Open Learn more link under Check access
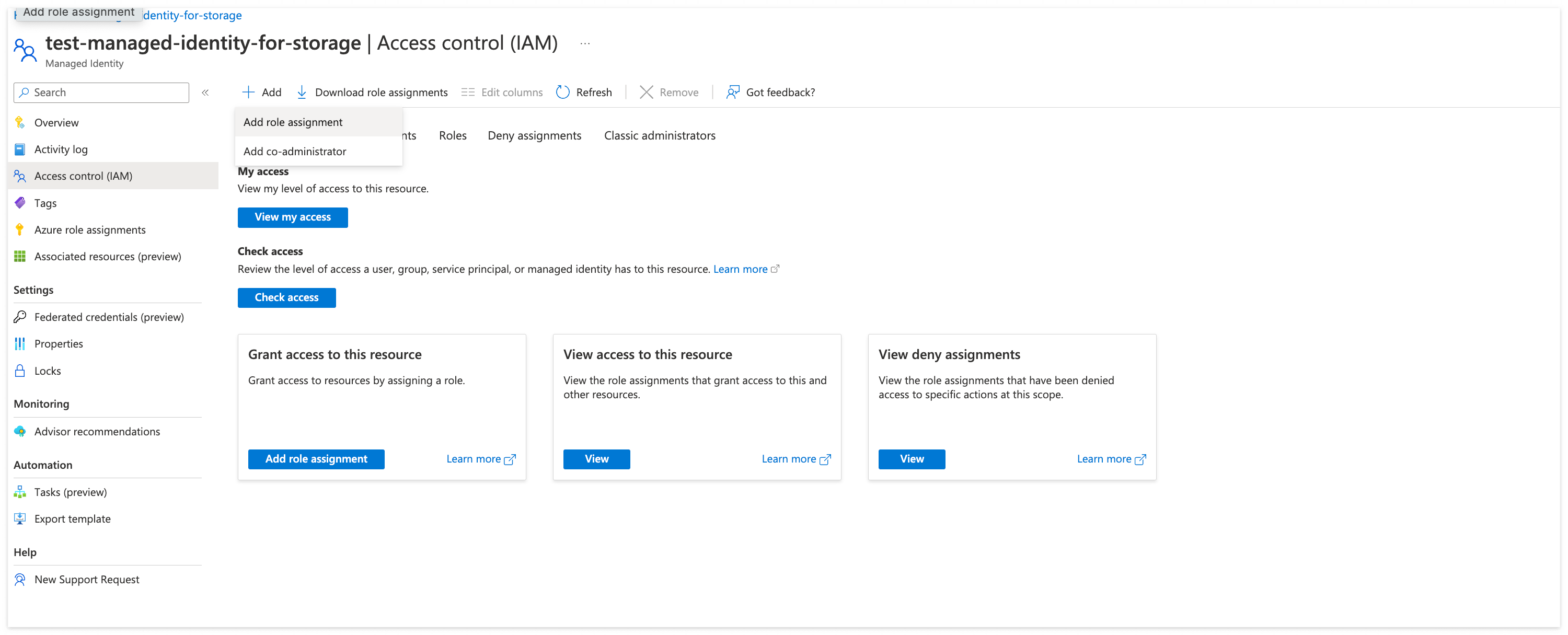The image size is (1568, 635). [741, 269]
